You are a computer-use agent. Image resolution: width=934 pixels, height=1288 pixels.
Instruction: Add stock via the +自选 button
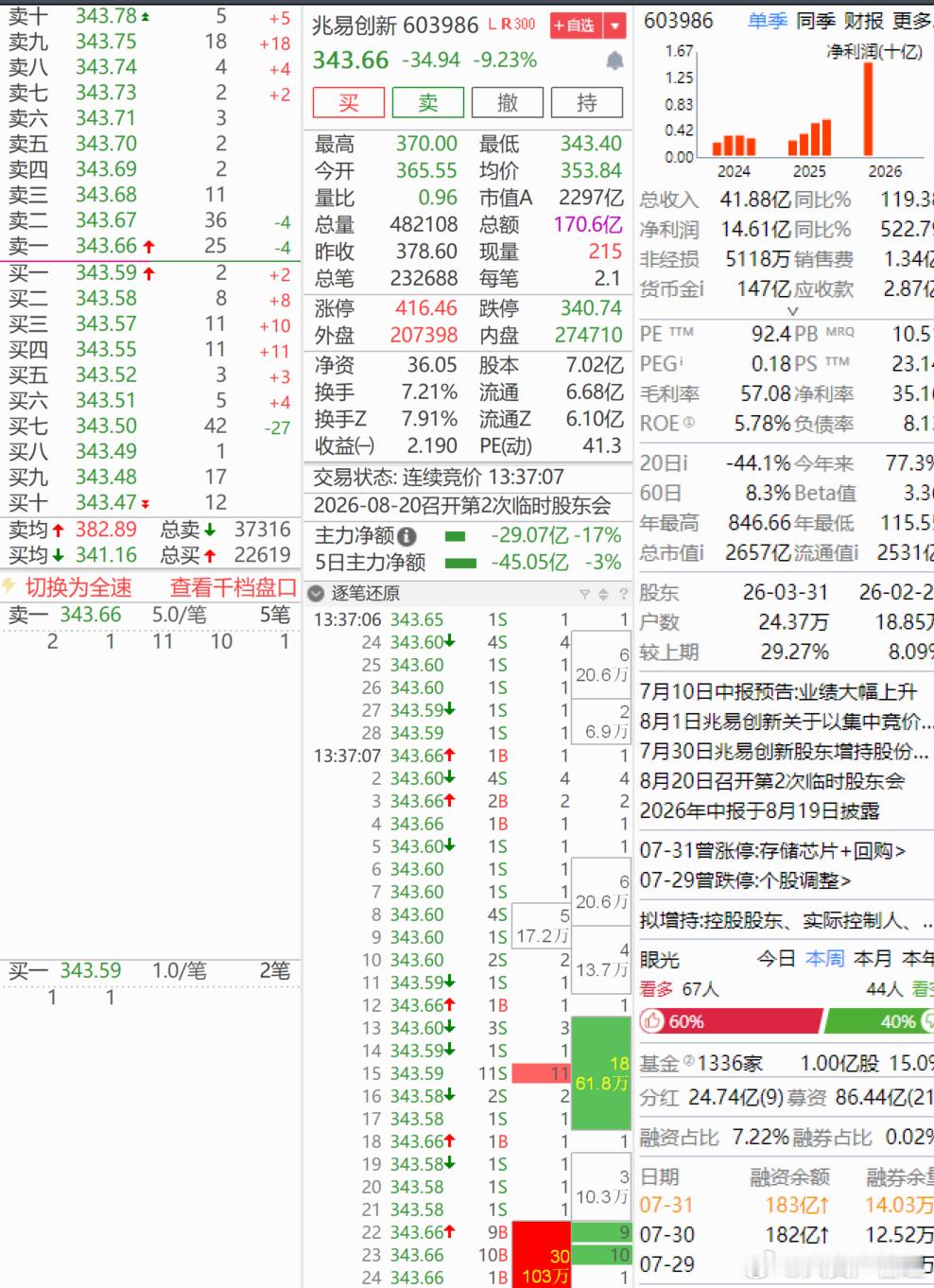[x=577, y=26]
